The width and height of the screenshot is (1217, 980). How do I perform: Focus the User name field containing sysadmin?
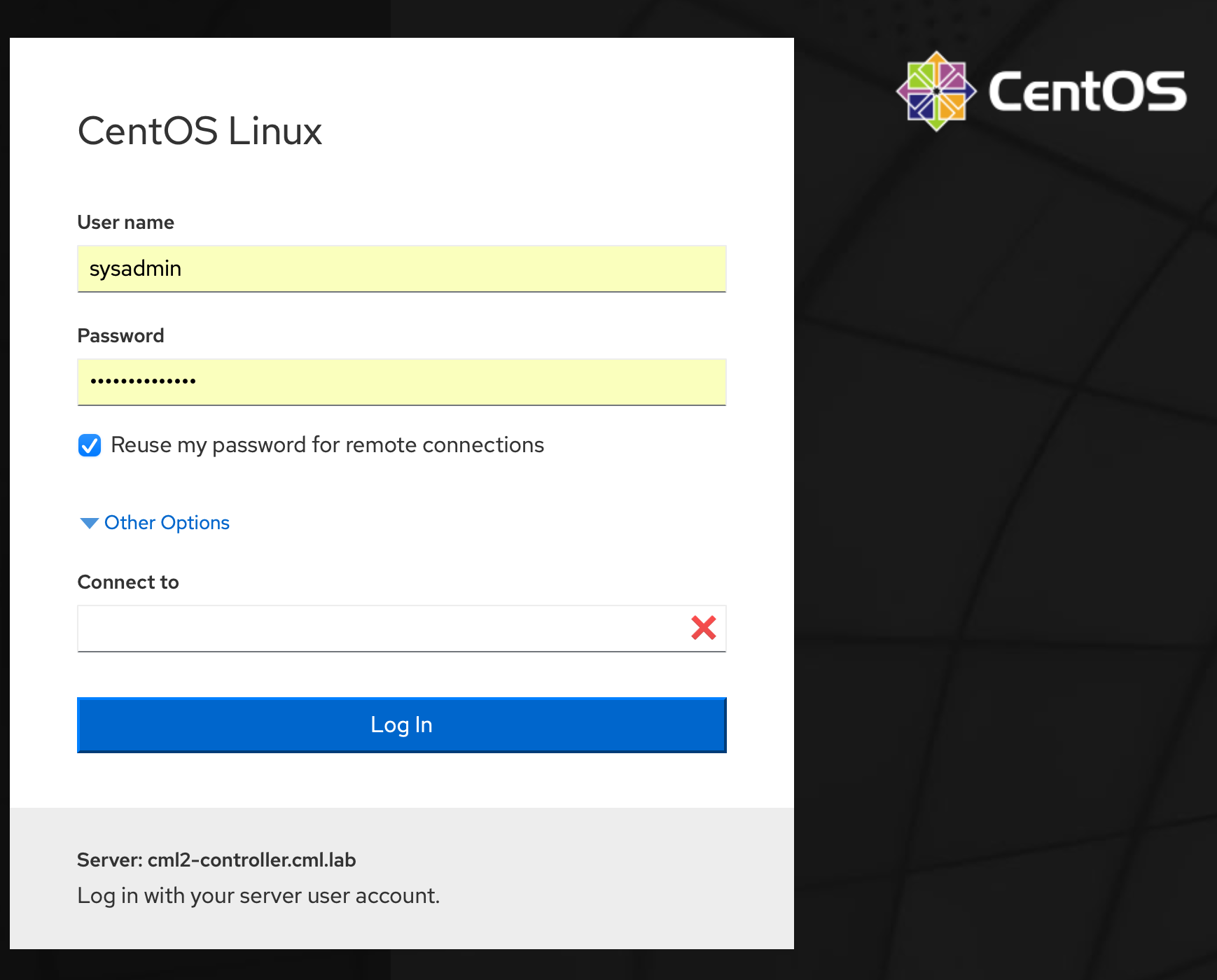click(402, 269)
